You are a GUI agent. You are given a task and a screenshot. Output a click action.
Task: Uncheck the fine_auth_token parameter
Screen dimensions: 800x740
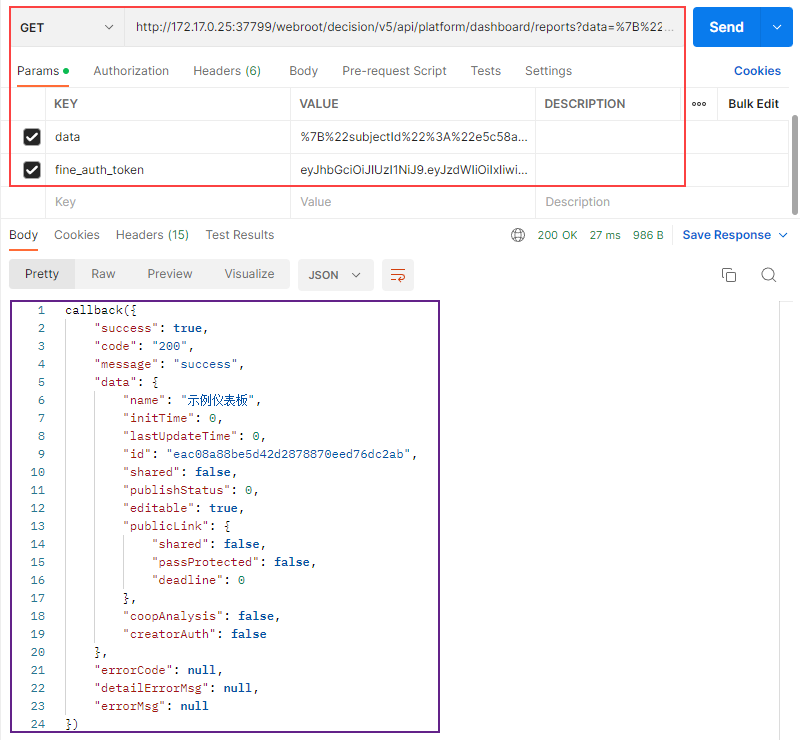pyautogui.click(x=32, y=170)
